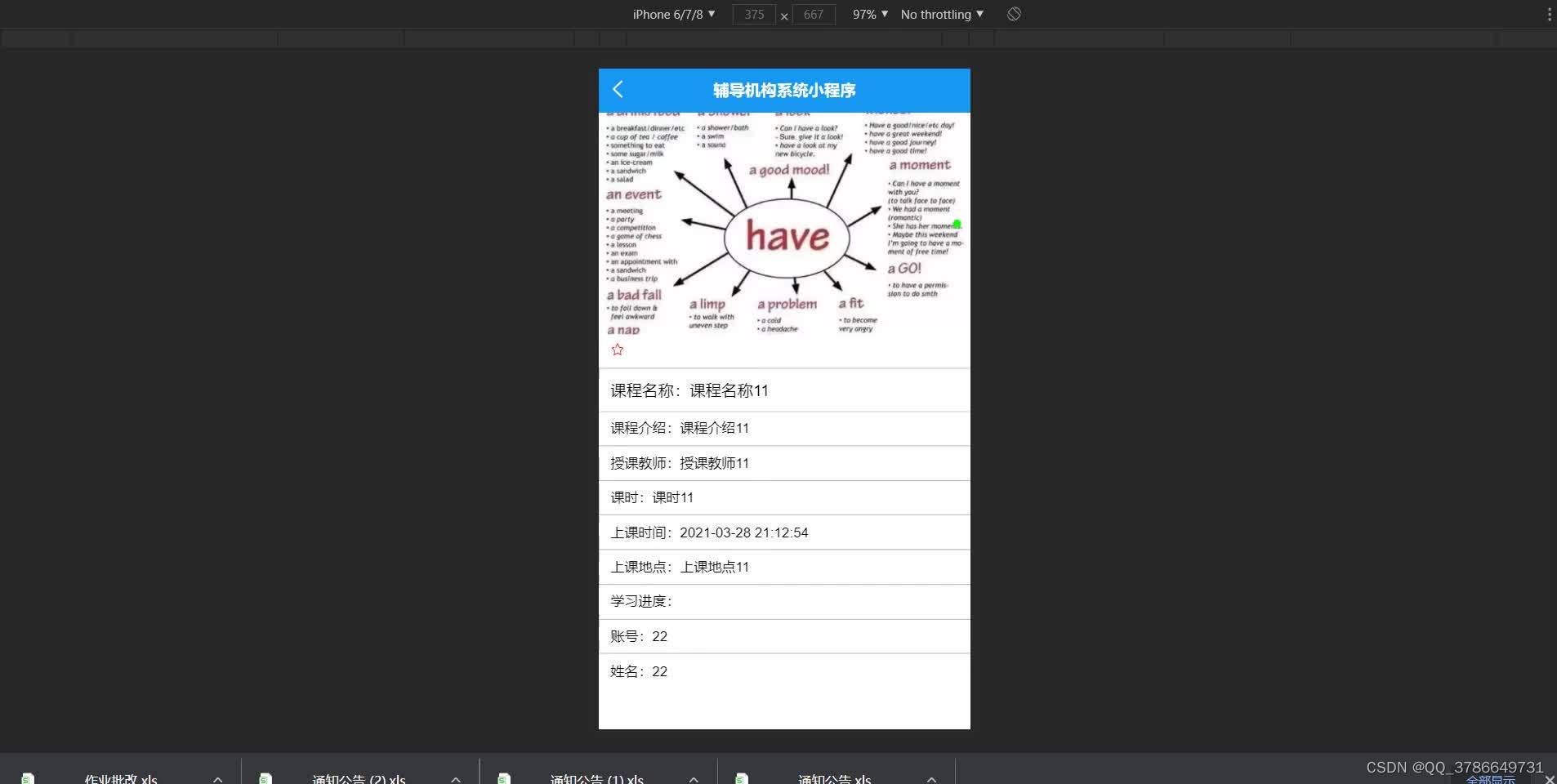Expand options for 通知公告.xls download
The height and width of the screenshot is (784, 1557).
tap(931, 779)
